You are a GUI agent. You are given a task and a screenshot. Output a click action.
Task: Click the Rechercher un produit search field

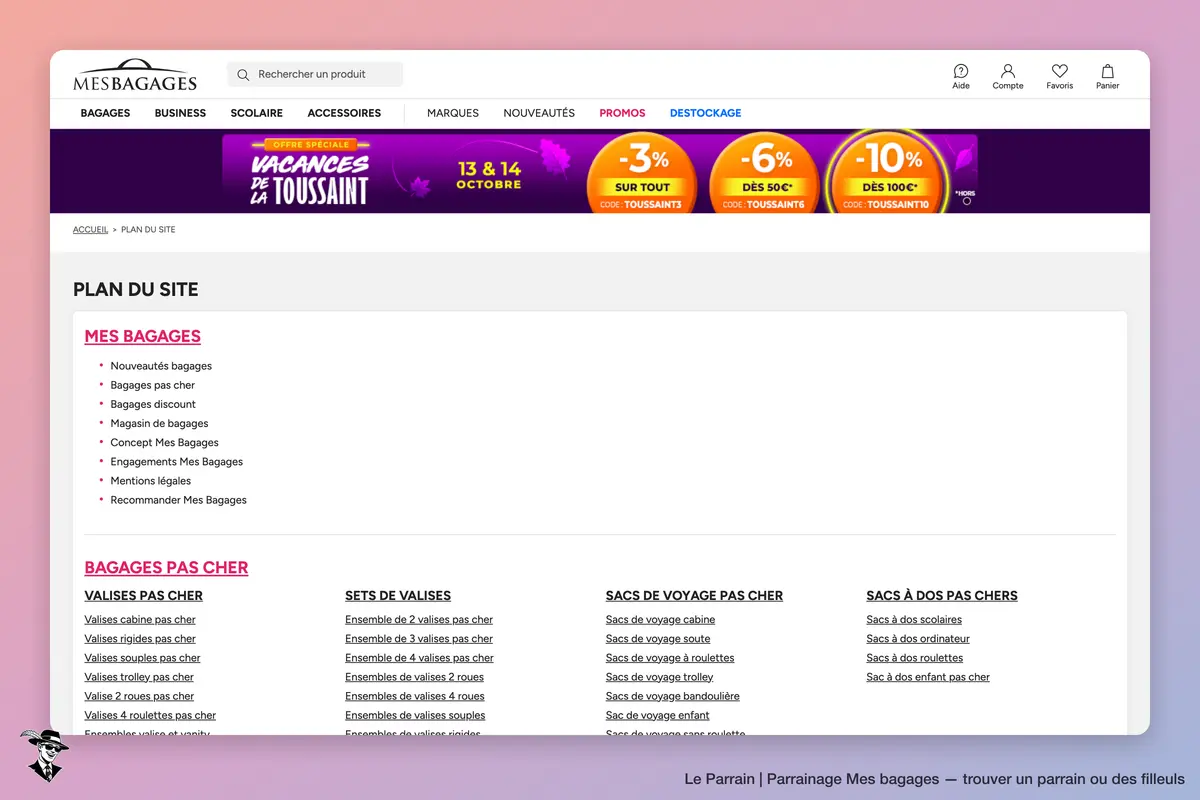coord(315,74)
